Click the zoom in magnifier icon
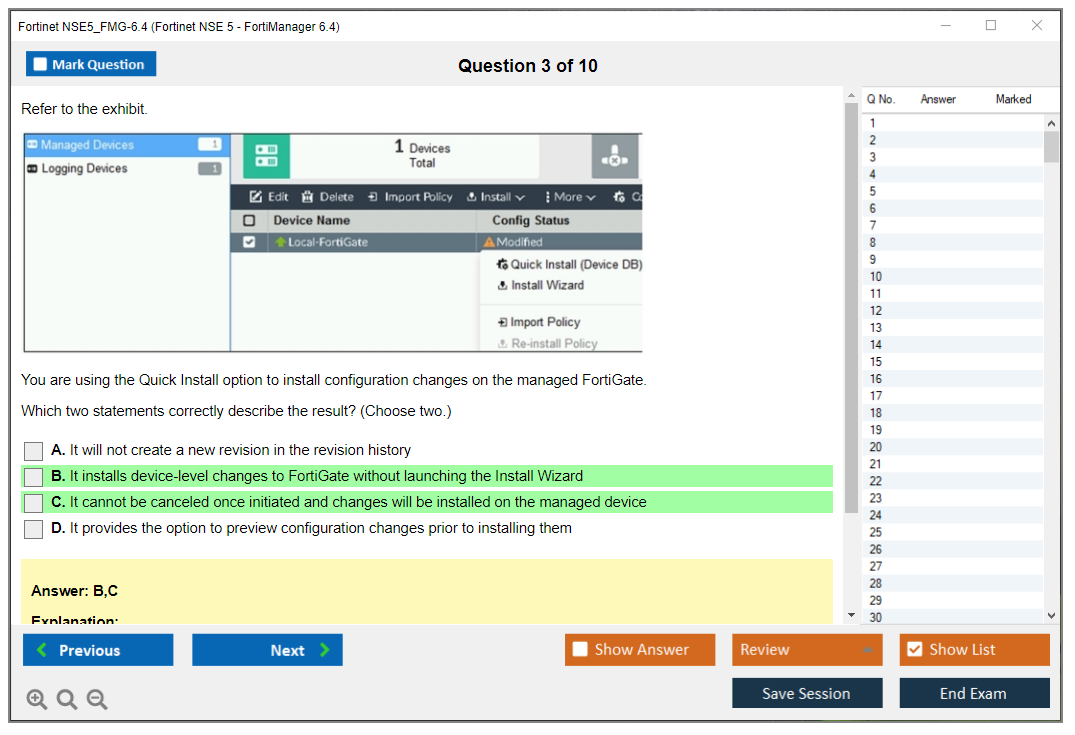The height and width of the screenshot is (735, 1075). pyautogui.click(x=37, y=700)
